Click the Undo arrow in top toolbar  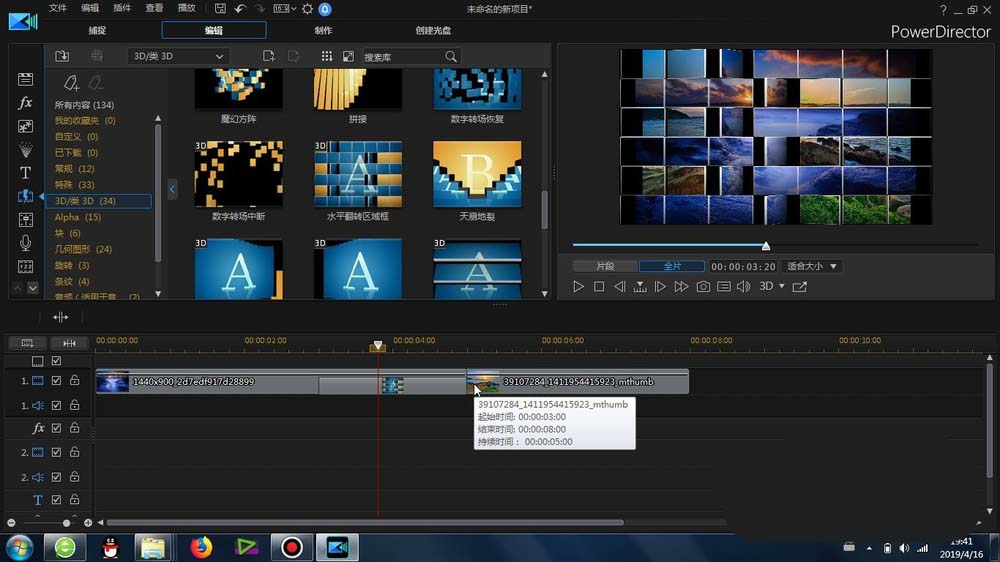(240, 9)
